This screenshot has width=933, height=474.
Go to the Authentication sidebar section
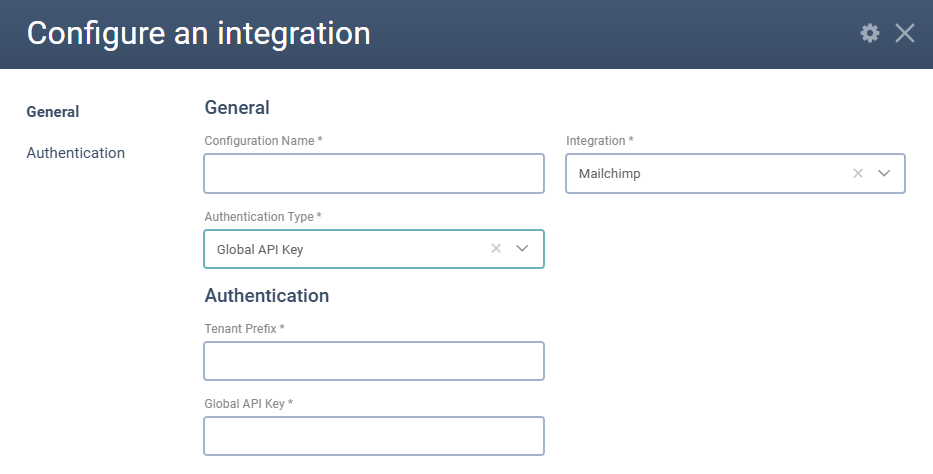(x=76, y=153)
